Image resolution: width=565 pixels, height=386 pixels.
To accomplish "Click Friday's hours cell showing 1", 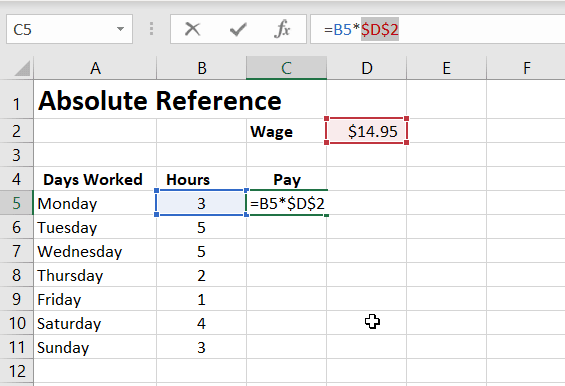I will (x=201, y=299).
